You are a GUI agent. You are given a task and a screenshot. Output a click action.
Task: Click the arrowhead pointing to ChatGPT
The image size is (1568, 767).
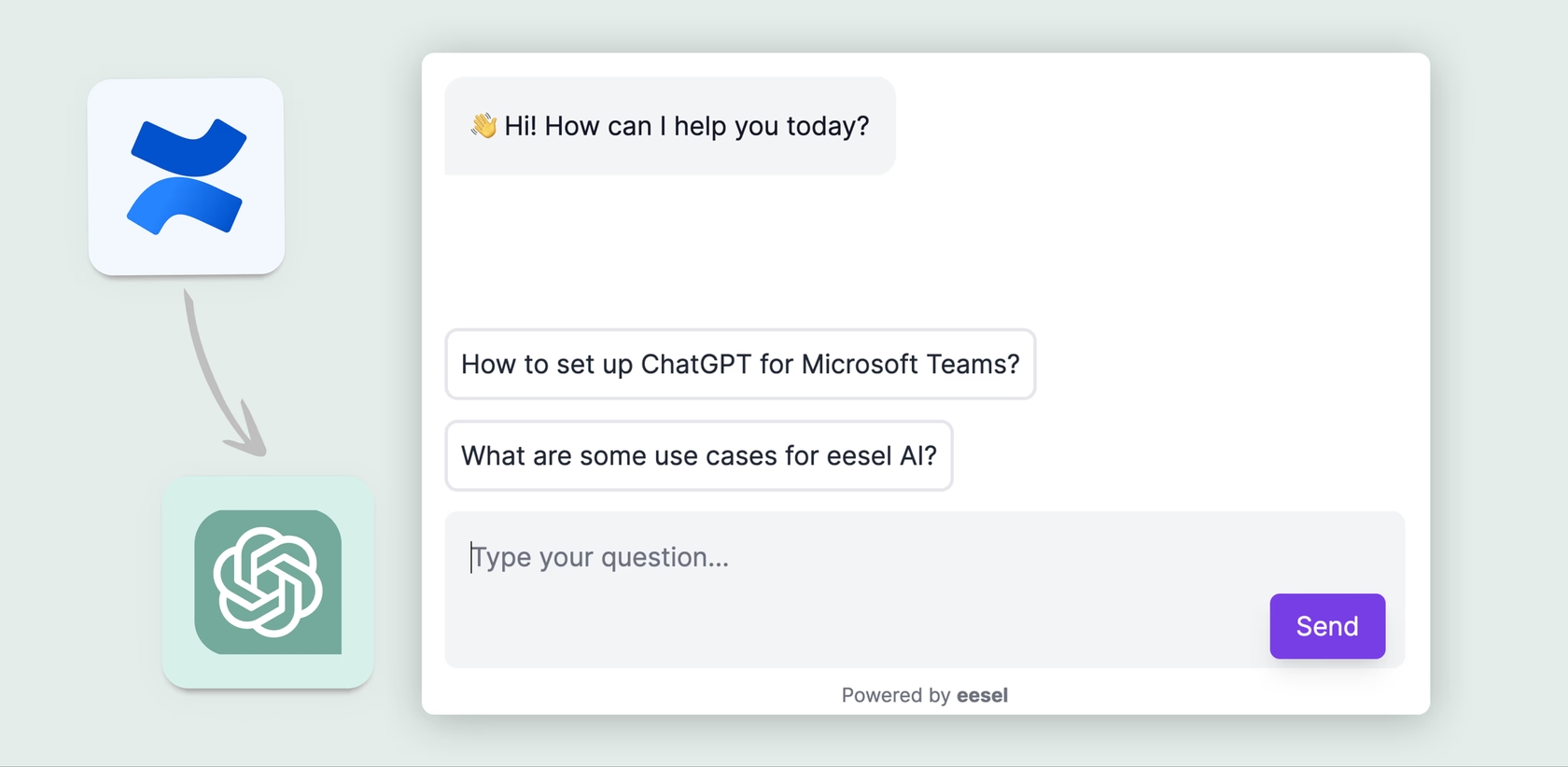pyautogui.click(x=250, y=439)
